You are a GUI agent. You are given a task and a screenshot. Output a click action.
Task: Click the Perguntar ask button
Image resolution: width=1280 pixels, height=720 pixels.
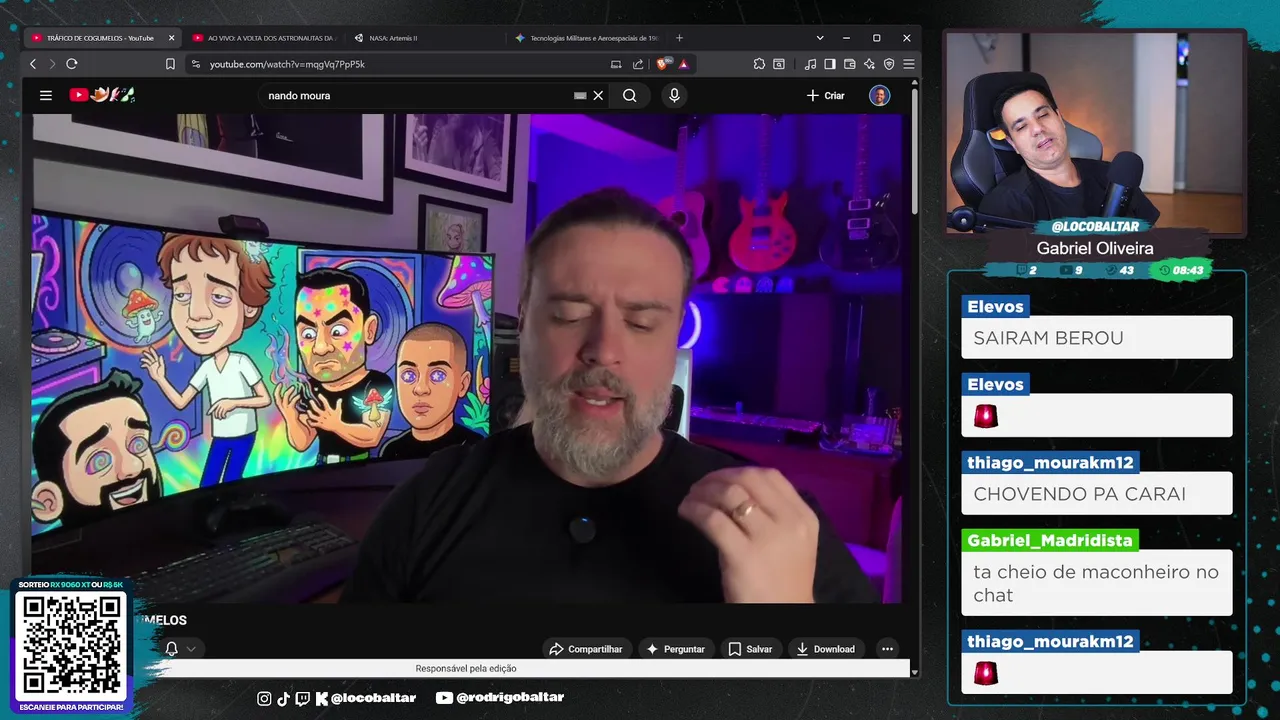point(676,649)
